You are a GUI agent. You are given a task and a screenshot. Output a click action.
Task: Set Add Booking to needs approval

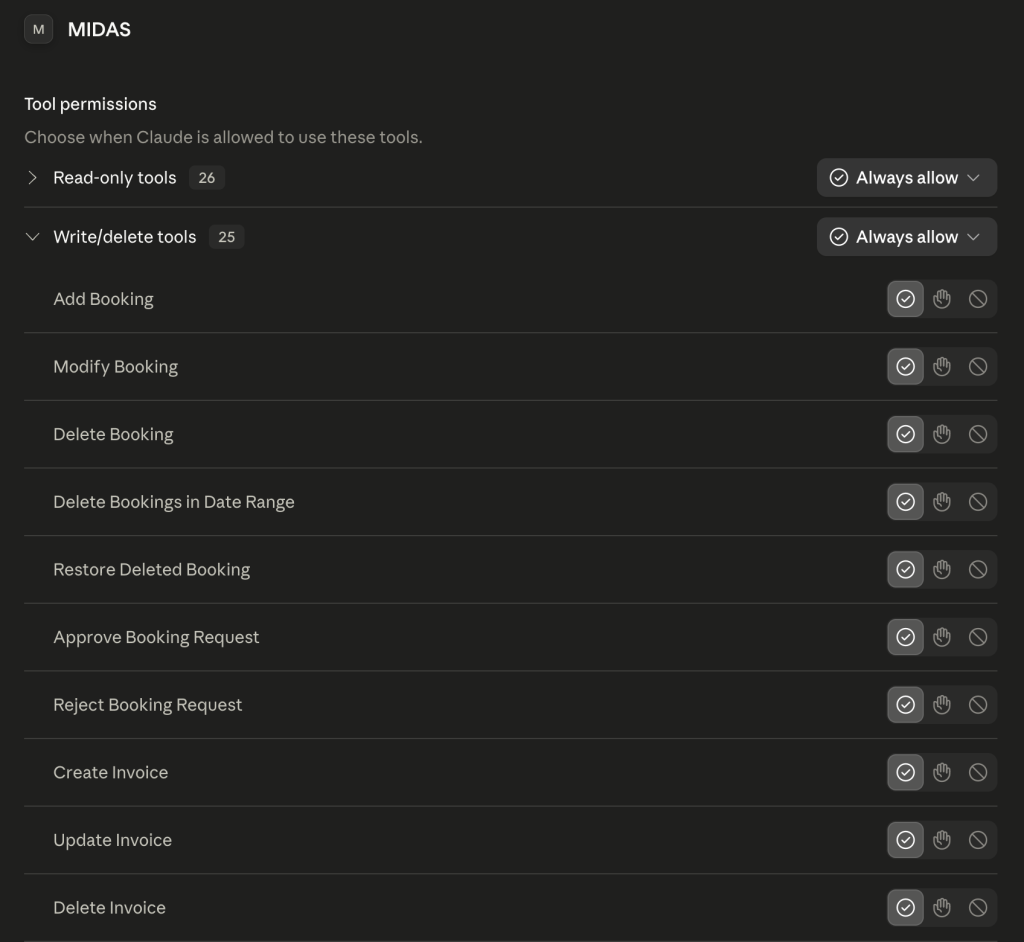[942, 299]
